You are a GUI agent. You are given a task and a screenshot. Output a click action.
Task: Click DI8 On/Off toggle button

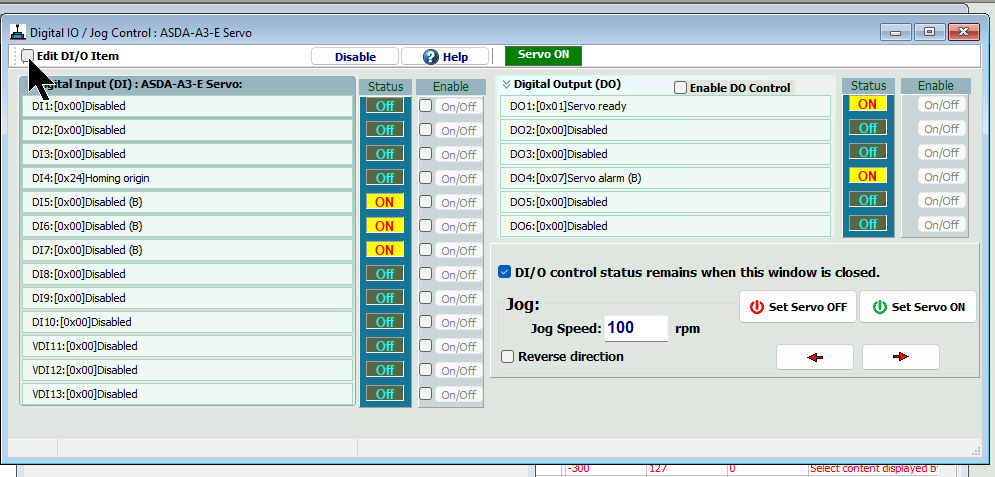click(x=458, y=275)
